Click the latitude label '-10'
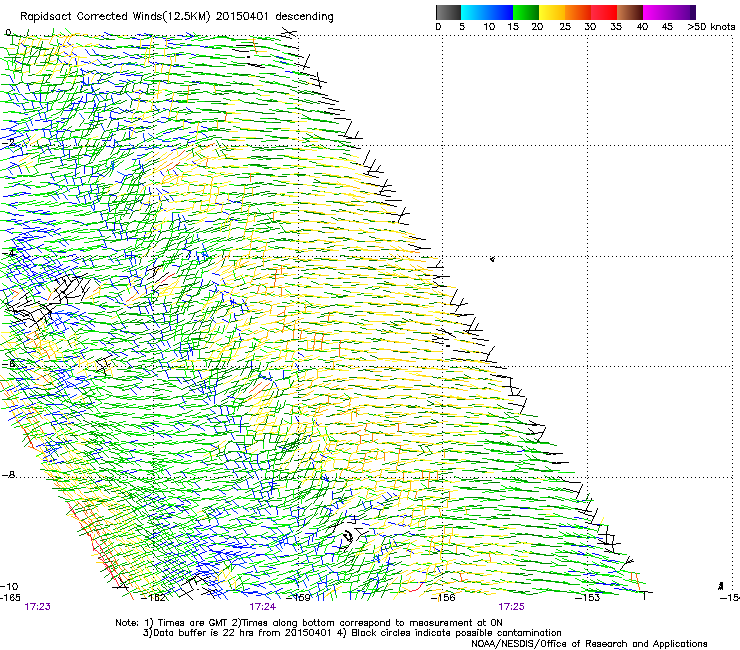 click(x=9, y=587)
